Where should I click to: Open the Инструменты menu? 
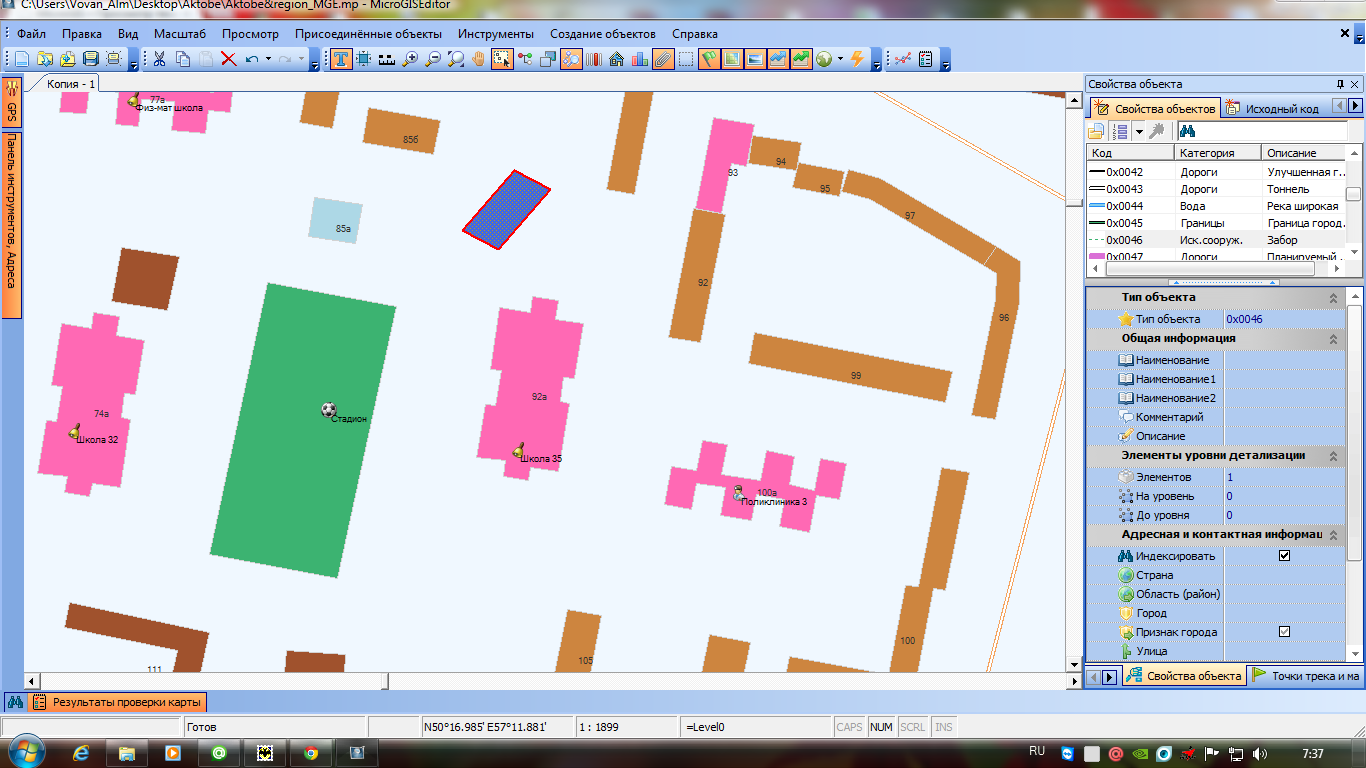tap(495, 34)
